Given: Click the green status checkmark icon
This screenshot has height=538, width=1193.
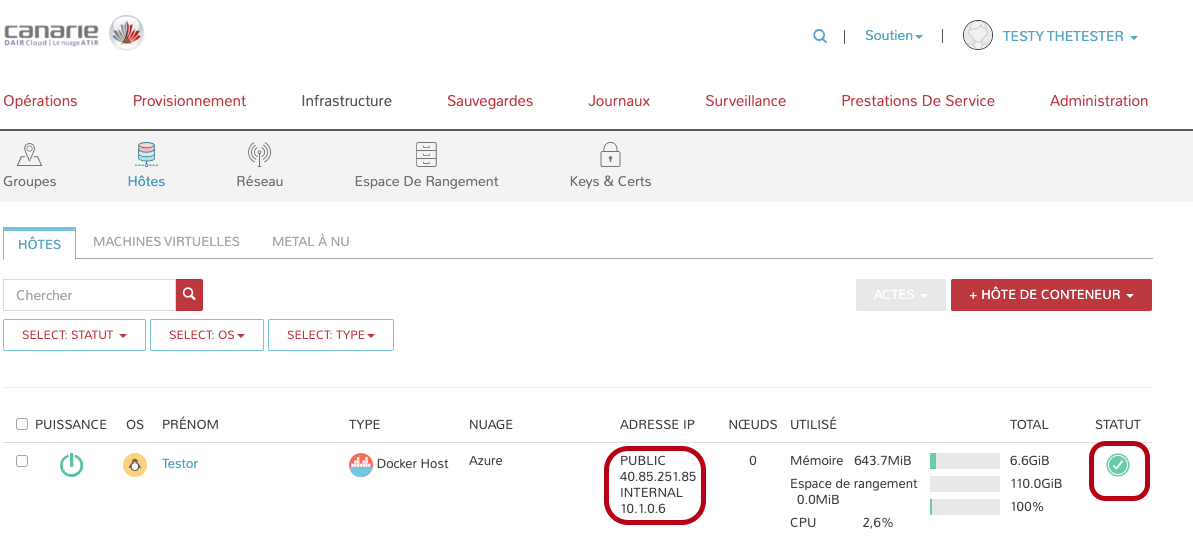Looking at the screenshot, I should pyautogui.click(x=1118, y=464).
